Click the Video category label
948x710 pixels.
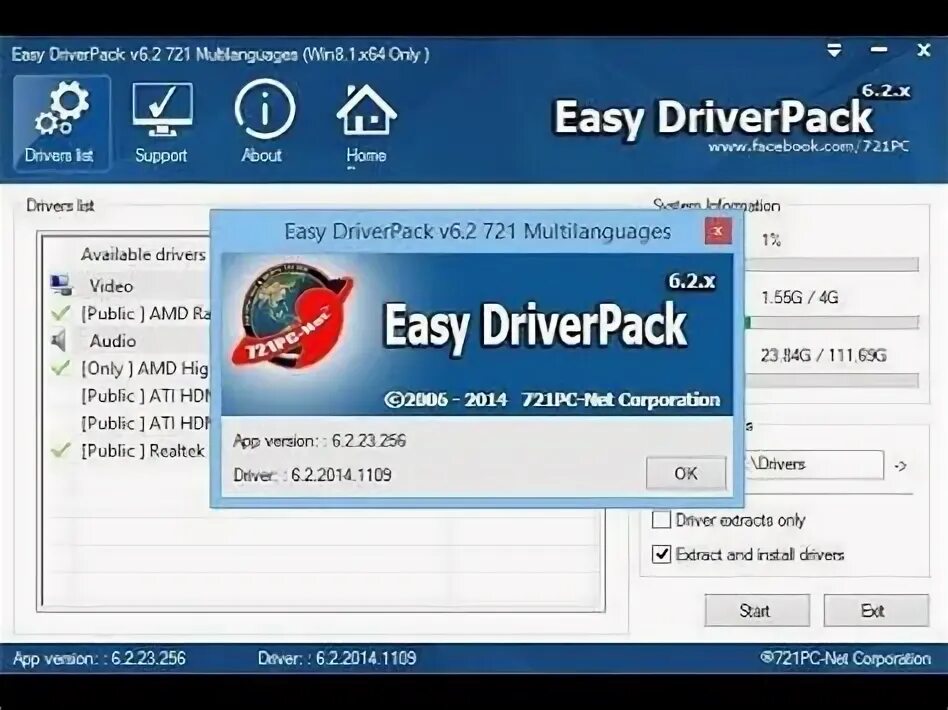[111, 285]
